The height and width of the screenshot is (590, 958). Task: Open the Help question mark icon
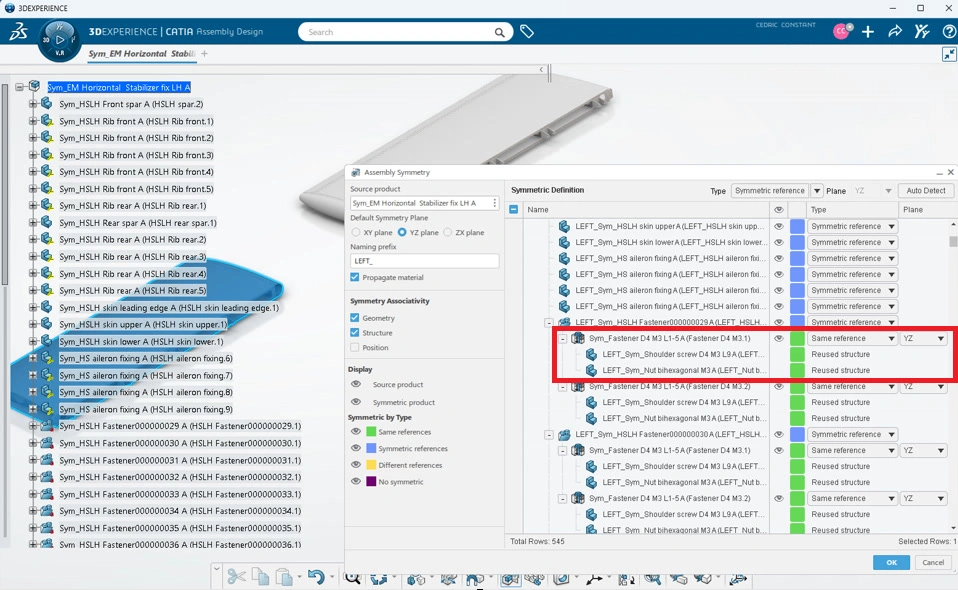[x=949, y=32]
